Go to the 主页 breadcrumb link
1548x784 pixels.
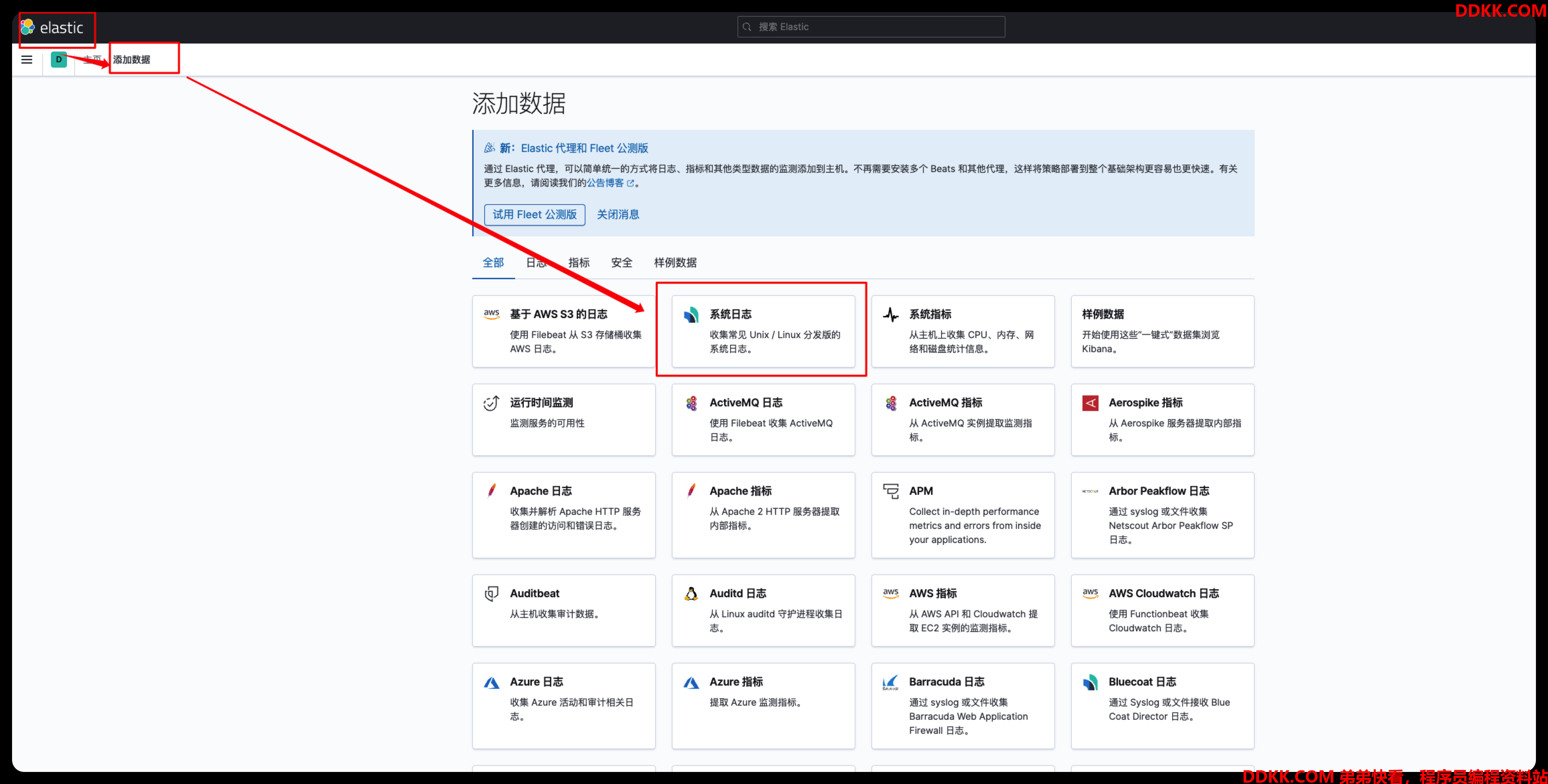[x=92, y=60]
